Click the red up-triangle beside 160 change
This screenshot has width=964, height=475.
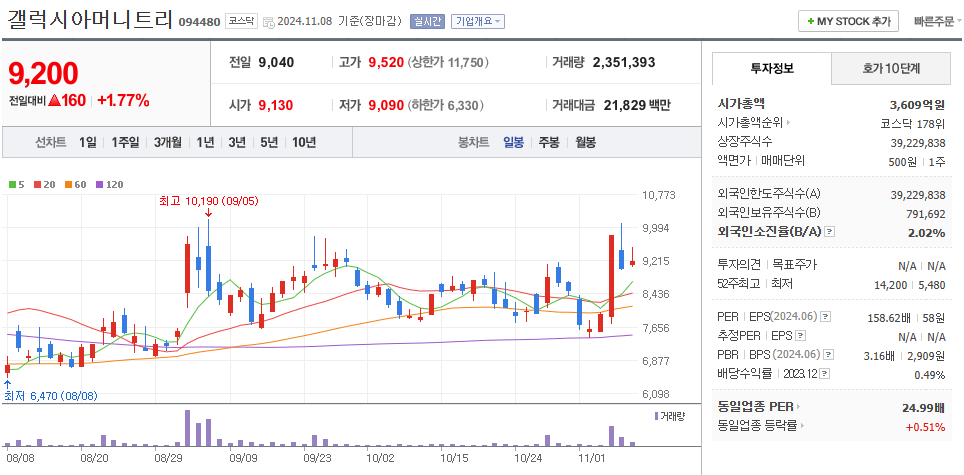(x=53, y=101)
